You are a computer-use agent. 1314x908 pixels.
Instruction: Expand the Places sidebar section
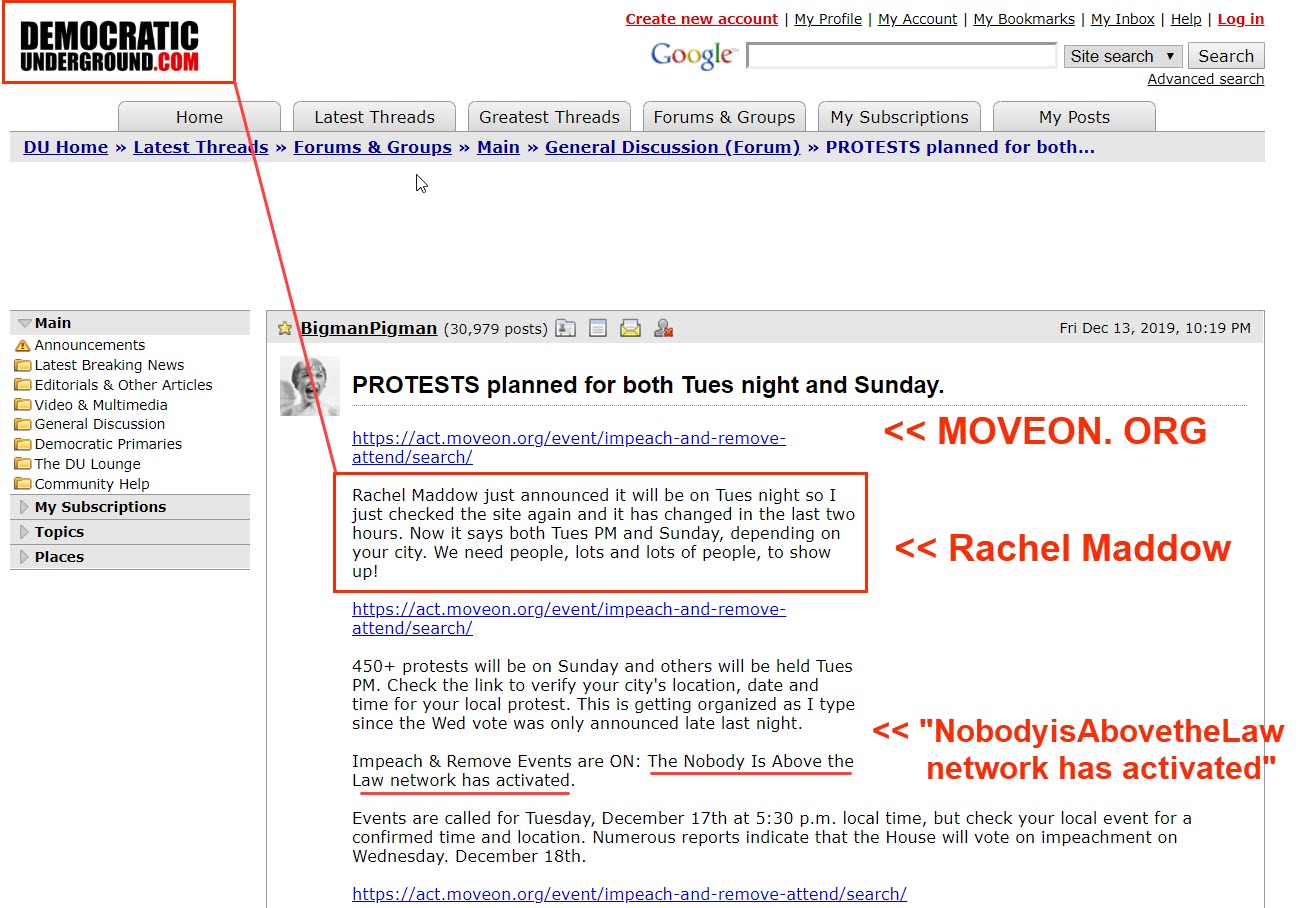24,557
